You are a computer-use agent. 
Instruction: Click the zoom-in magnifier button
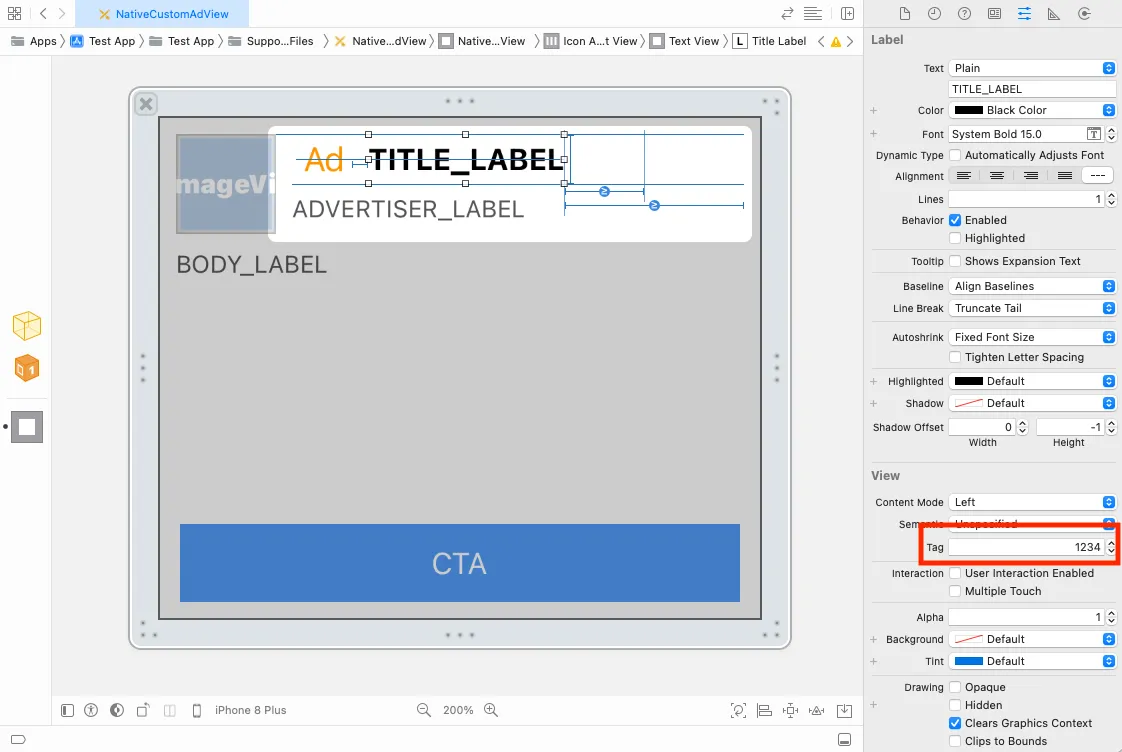pyautogui.click(x=491, y=710)
